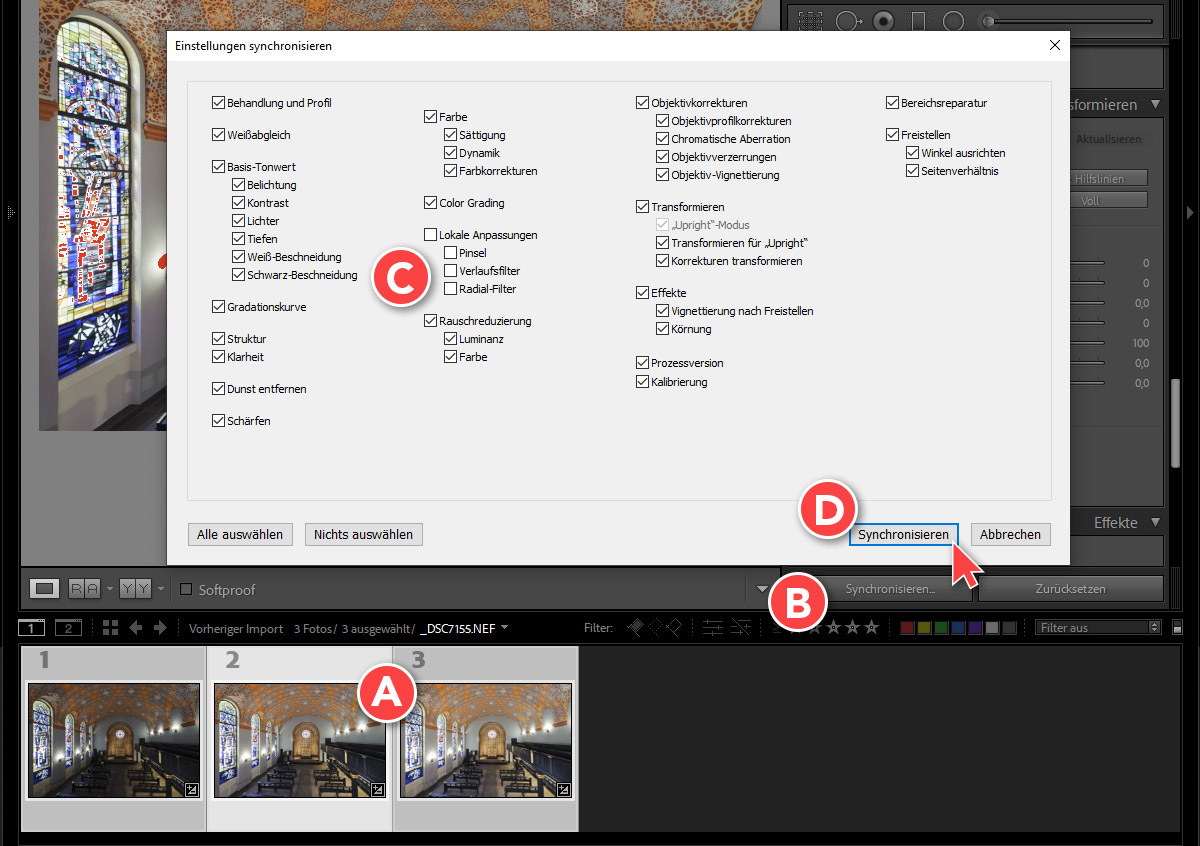Uncheck the Weißabgleich checkbox
Screen dimensions: 1200x846
pyautogui.click(x=219, y=135)
